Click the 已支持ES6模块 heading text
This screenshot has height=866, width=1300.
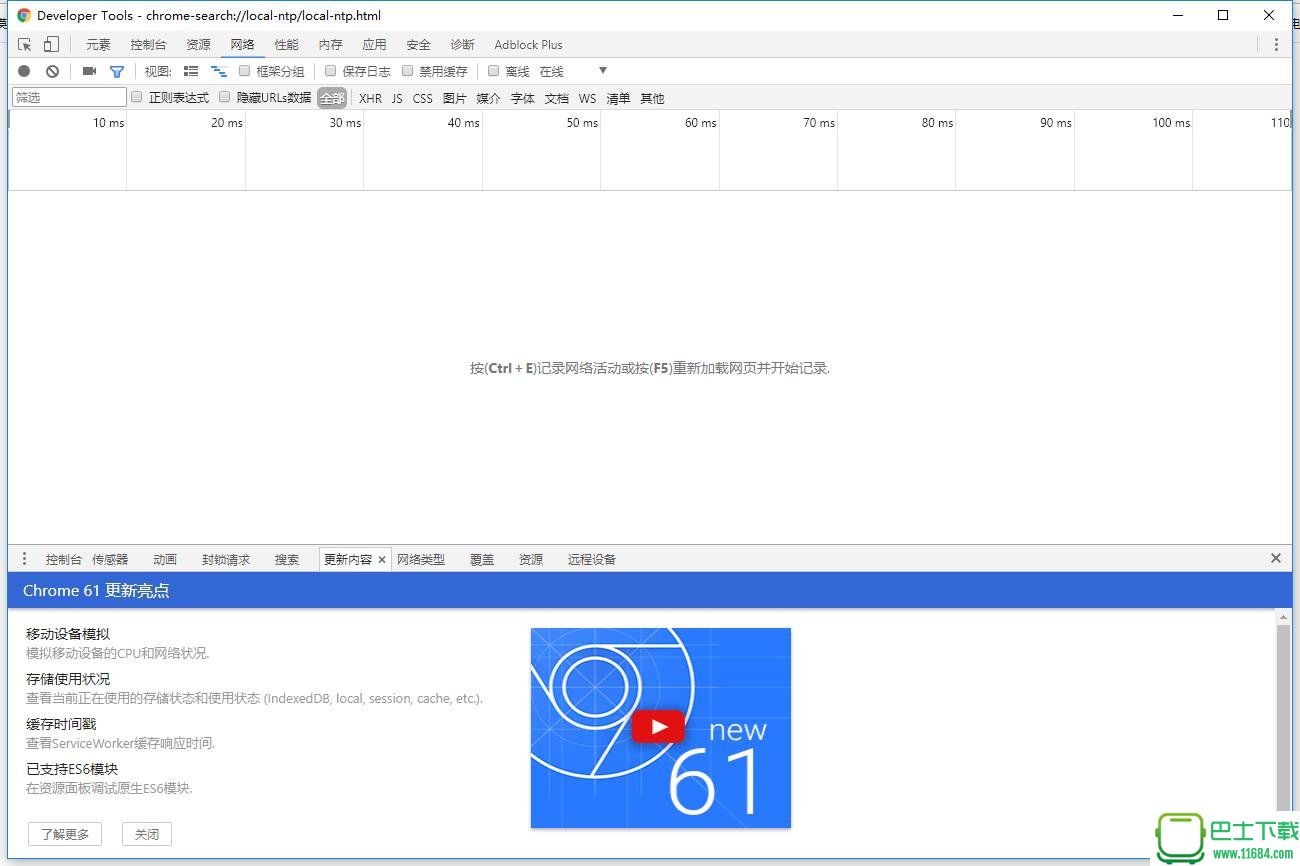tap(72, 769)
